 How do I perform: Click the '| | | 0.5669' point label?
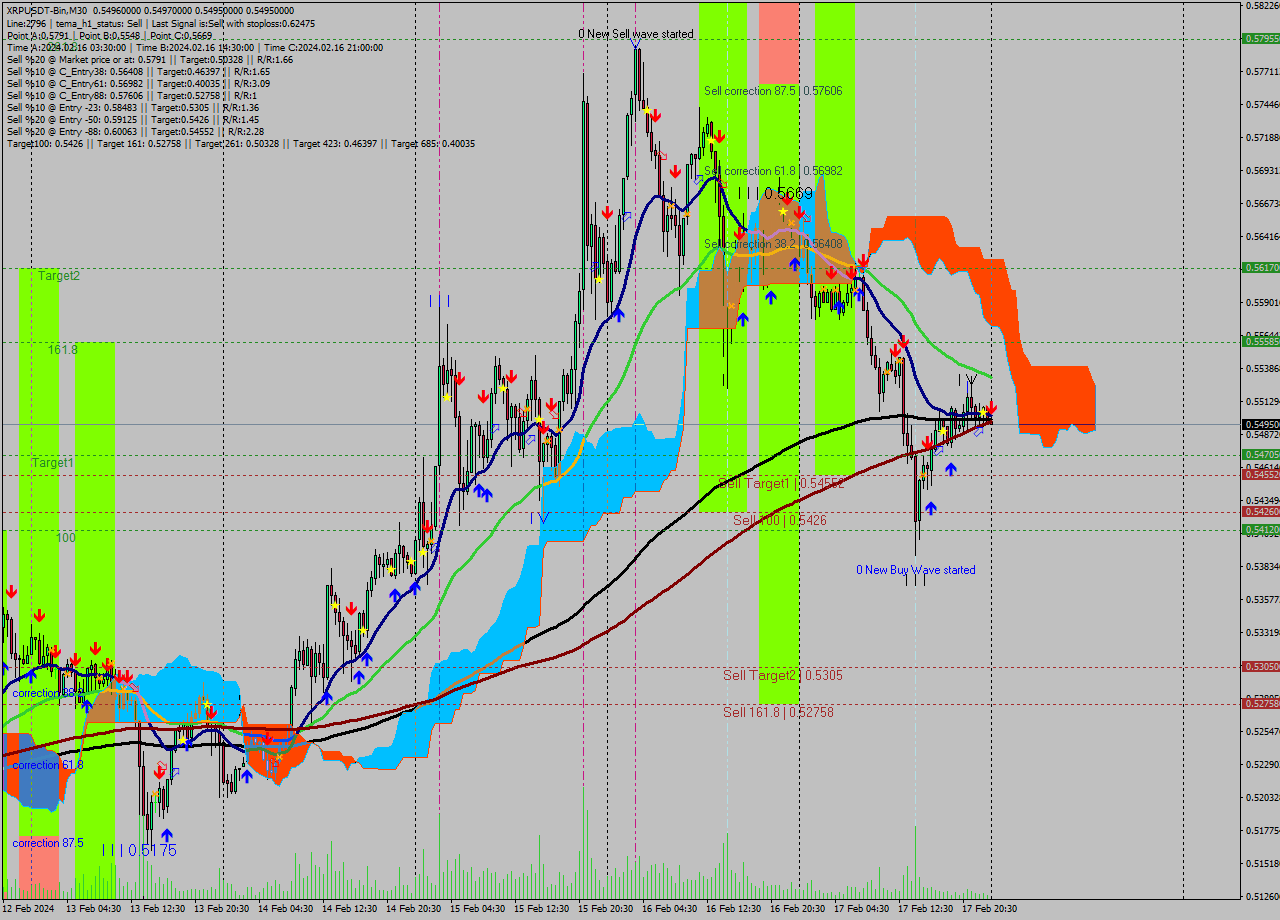775,193
